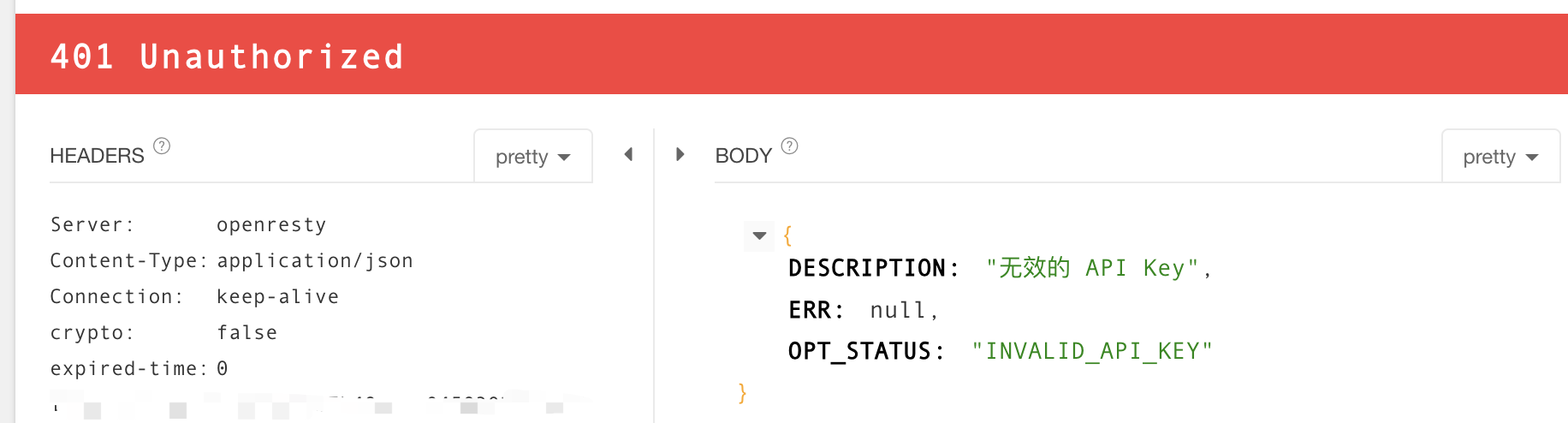
Task: Click the crypto header false value
Action: pos(246,333)
